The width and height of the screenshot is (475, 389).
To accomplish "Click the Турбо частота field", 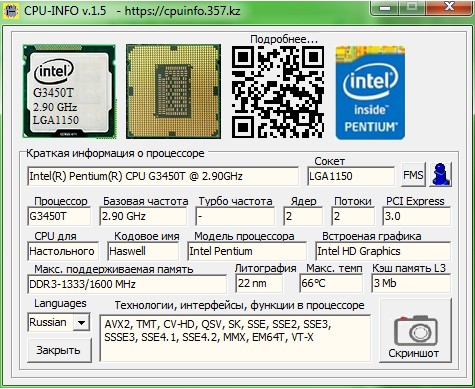I will point(235,216).
